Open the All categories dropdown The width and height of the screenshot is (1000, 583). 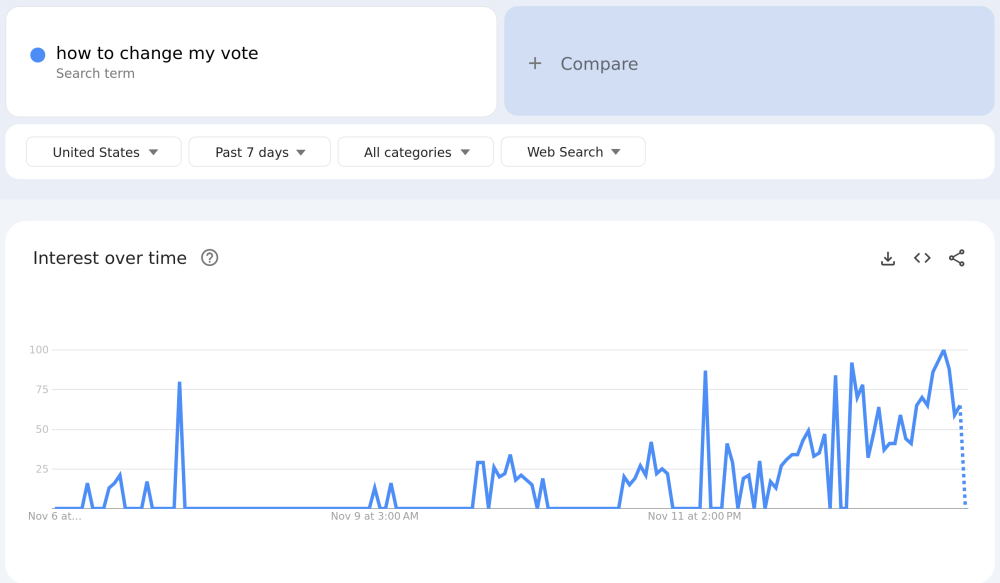coord(415,152)
